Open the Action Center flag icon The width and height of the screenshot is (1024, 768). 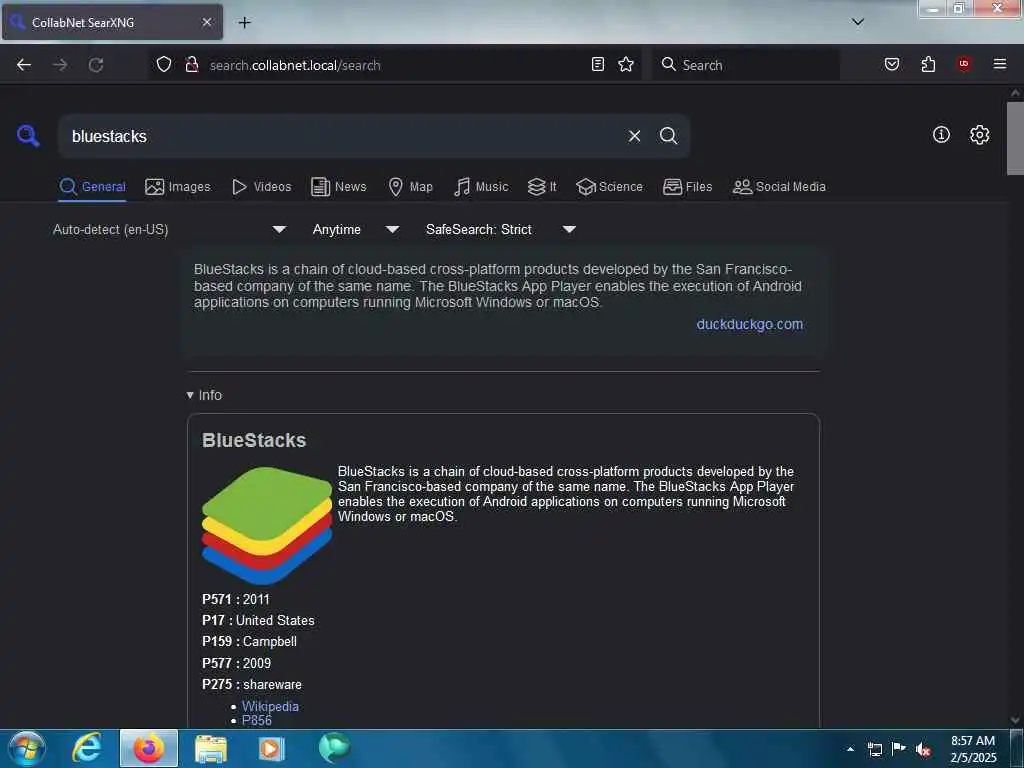[x=899, y=749]
